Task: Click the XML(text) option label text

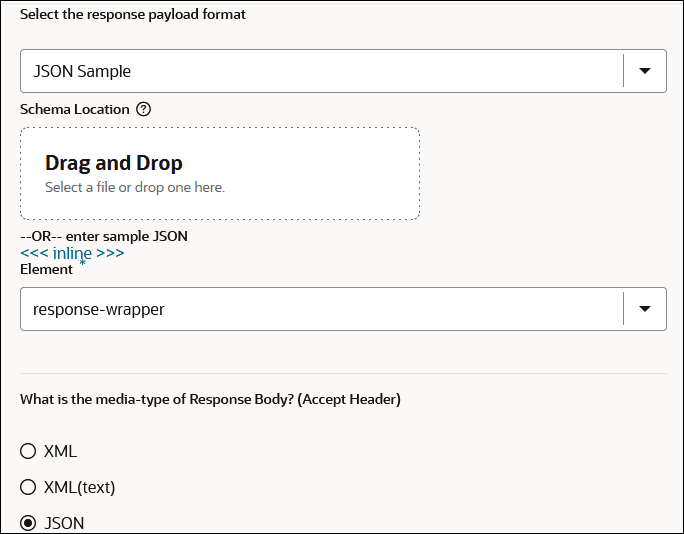Action: [80, 487]
